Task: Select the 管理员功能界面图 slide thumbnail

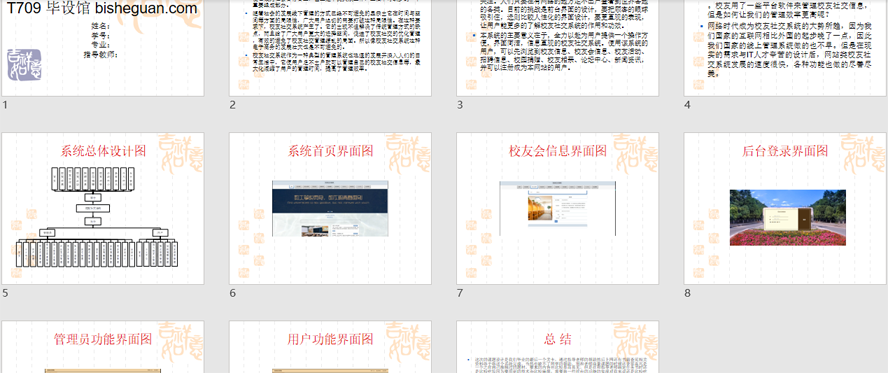Action: click(x=103, y=347)
